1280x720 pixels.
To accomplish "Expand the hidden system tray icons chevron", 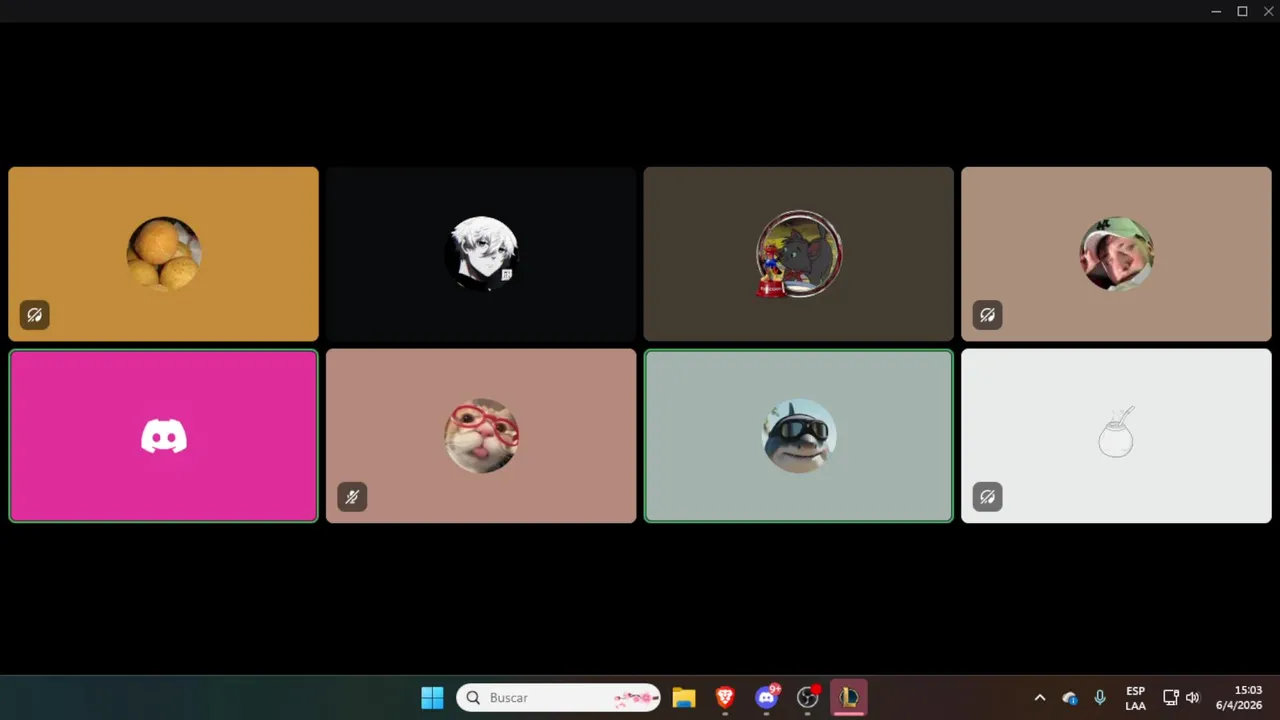I will (1039, 698).
